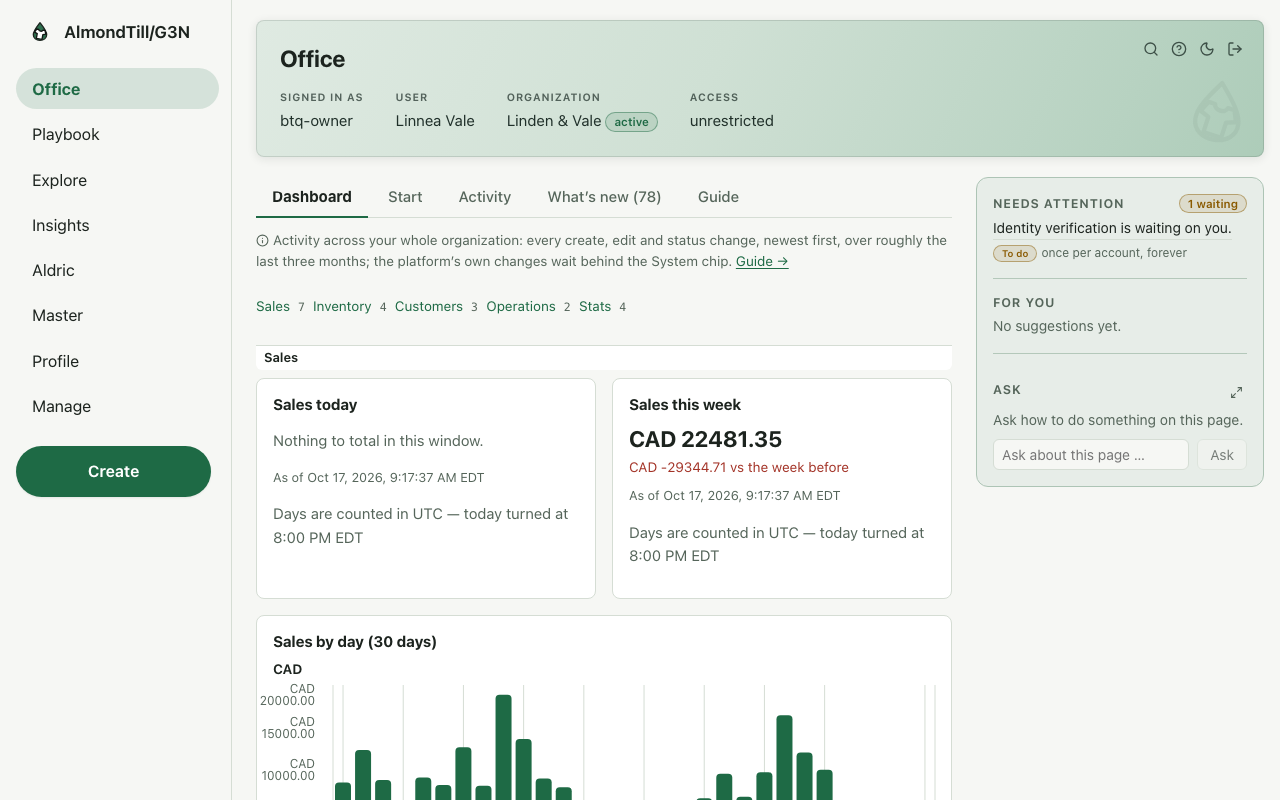Open search with the magnifier icon
Viewport: 1280px width, 800px height.
(1151, 49)
